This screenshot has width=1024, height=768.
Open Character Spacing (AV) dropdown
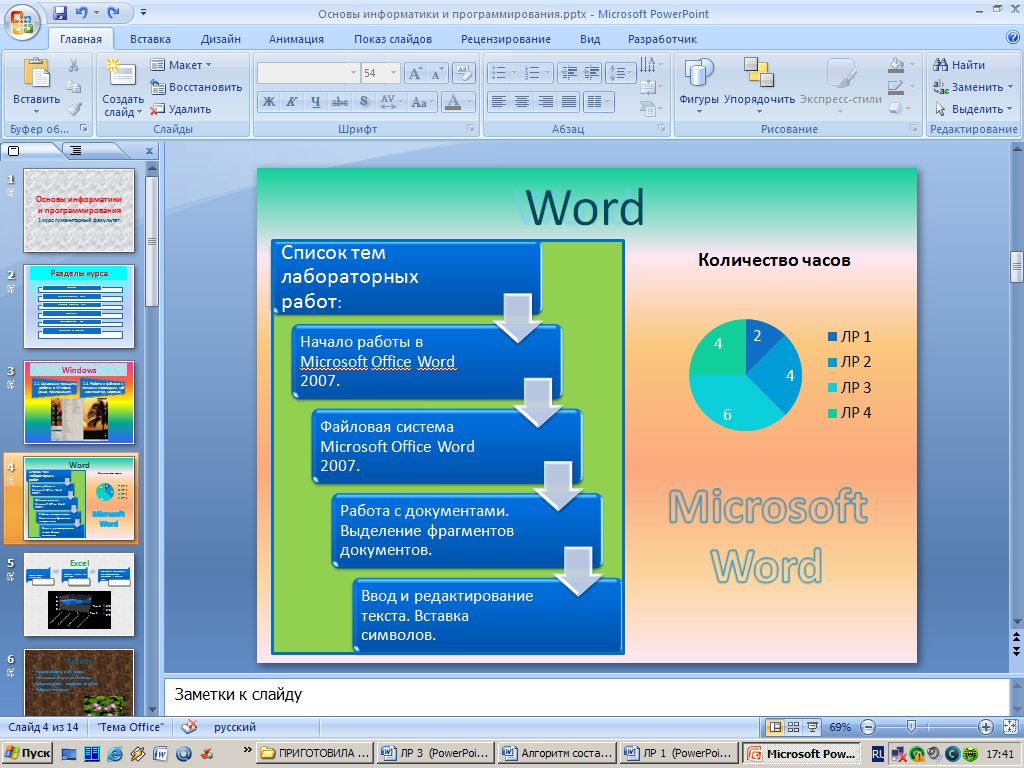(391, 102)
